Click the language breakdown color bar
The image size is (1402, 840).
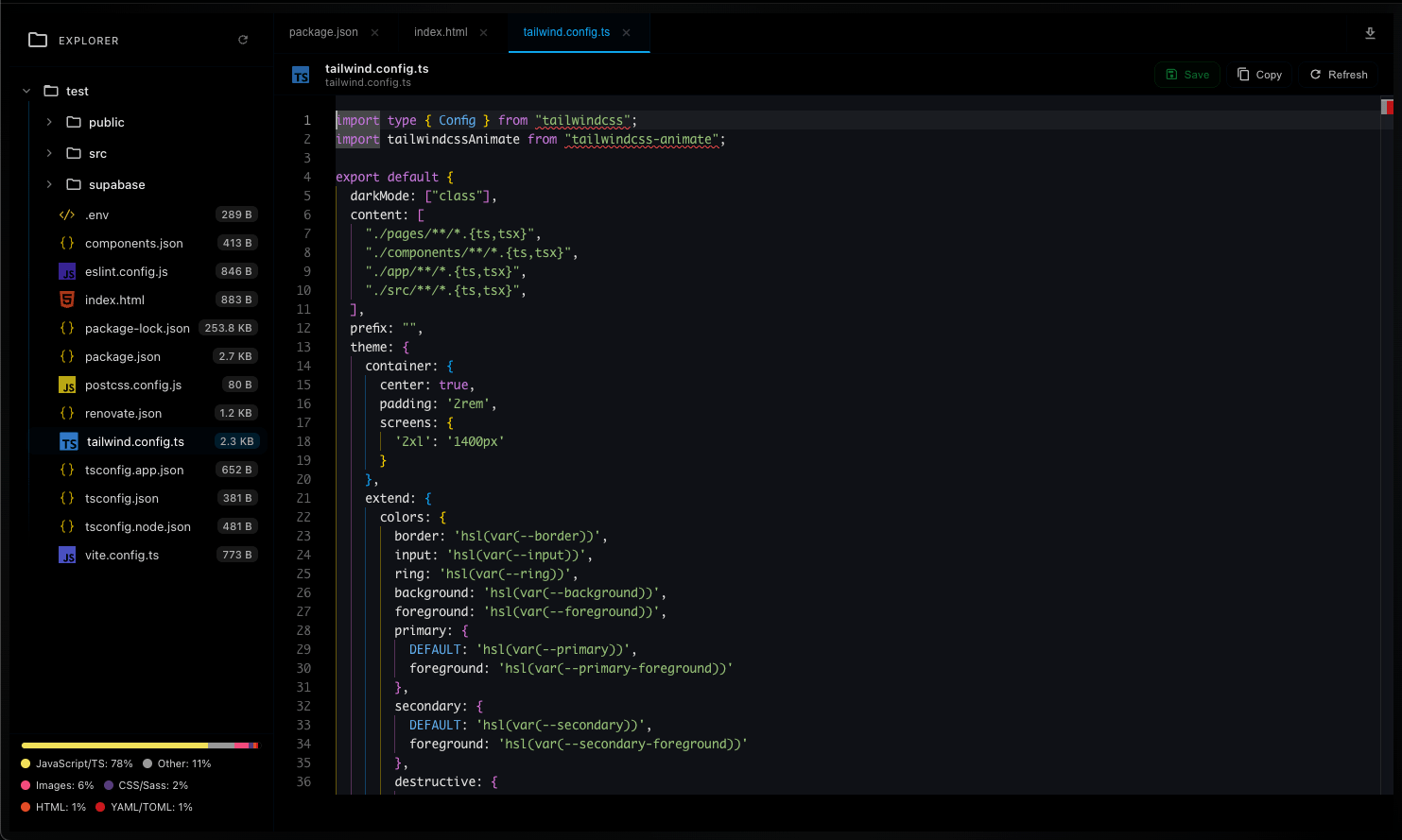click(139, 746)
